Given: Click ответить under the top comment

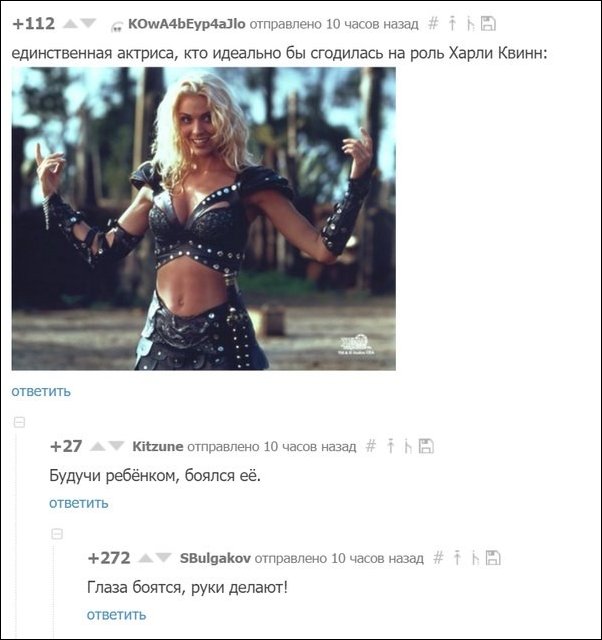Looking at the screenshot, I should click(x=41, y=391).
